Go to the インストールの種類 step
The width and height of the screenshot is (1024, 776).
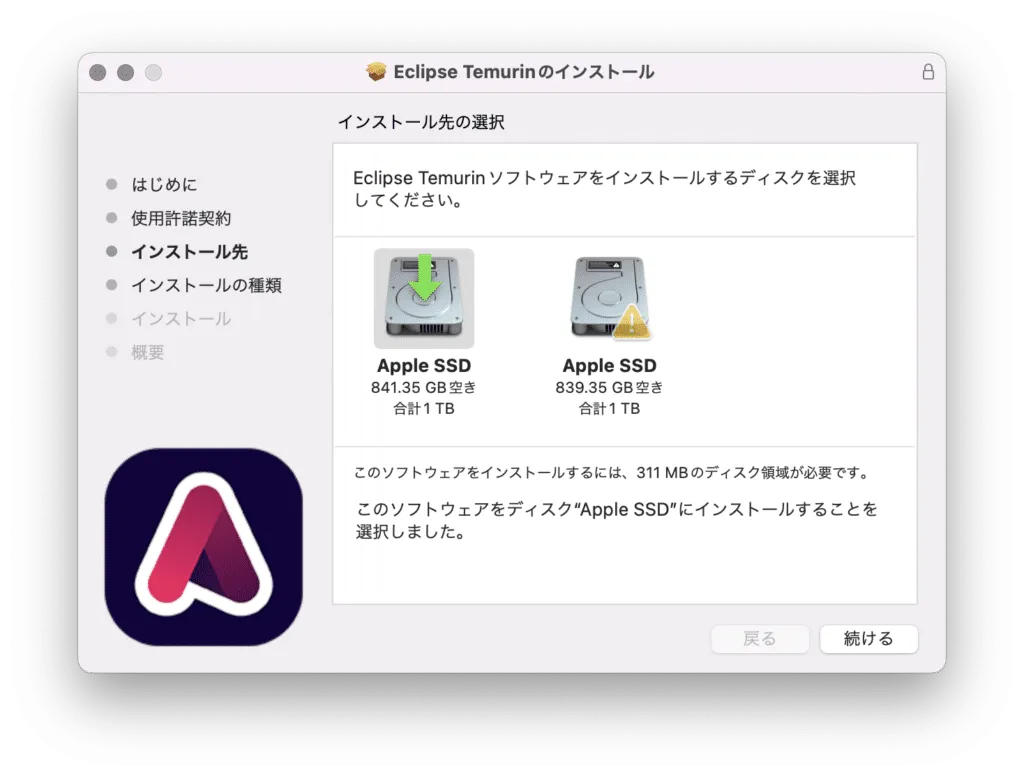pos(206,285)
